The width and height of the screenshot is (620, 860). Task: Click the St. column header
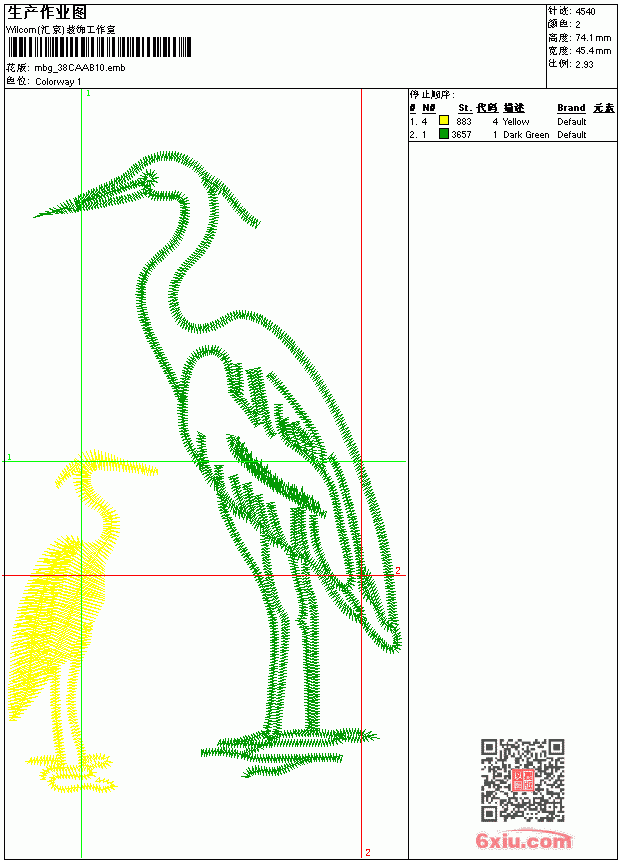click(x=465, y=108)
